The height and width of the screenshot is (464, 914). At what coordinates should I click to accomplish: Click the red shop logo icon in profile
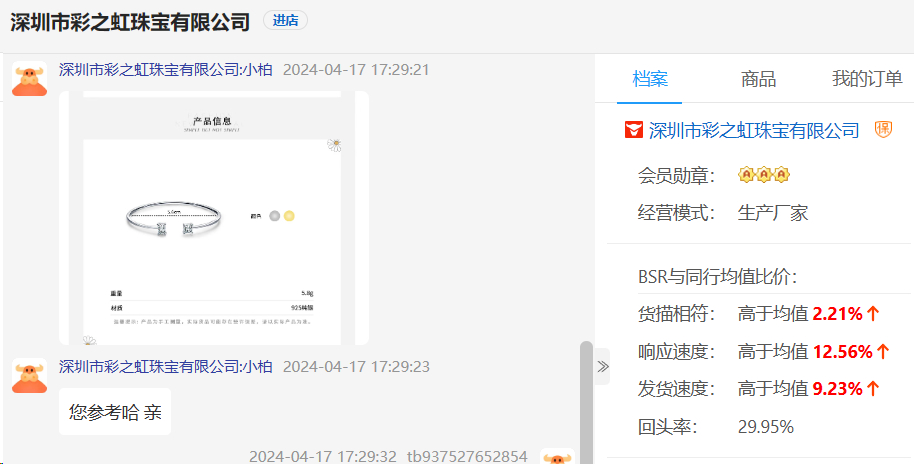click(634, 129)
